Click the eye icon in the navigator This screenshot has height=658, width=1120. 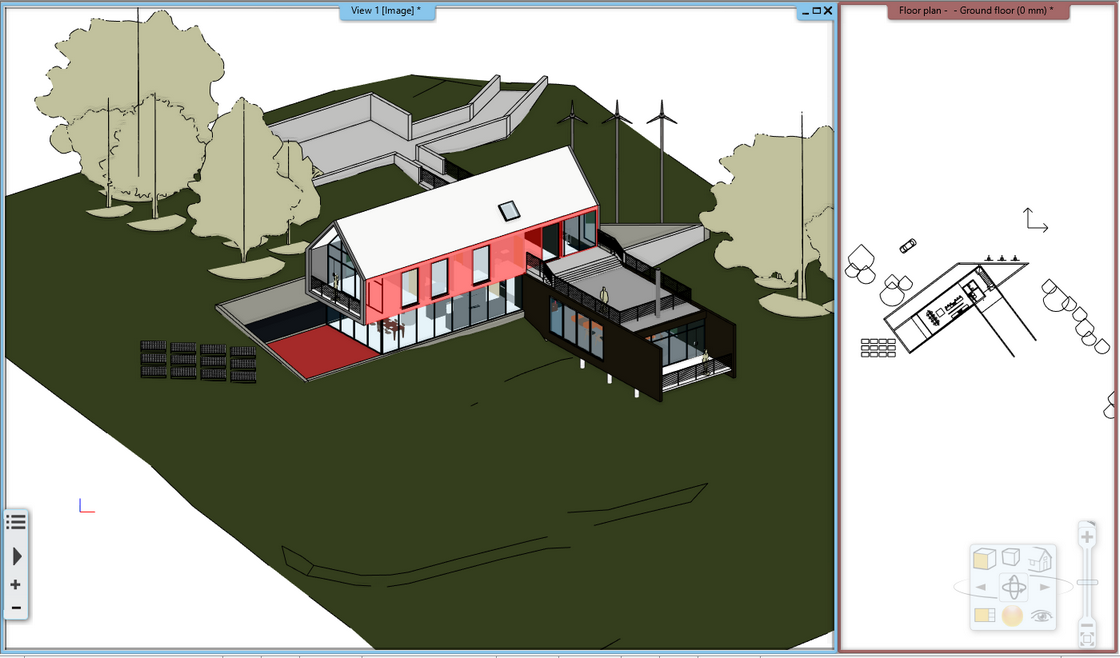[x=1041, y=615]
